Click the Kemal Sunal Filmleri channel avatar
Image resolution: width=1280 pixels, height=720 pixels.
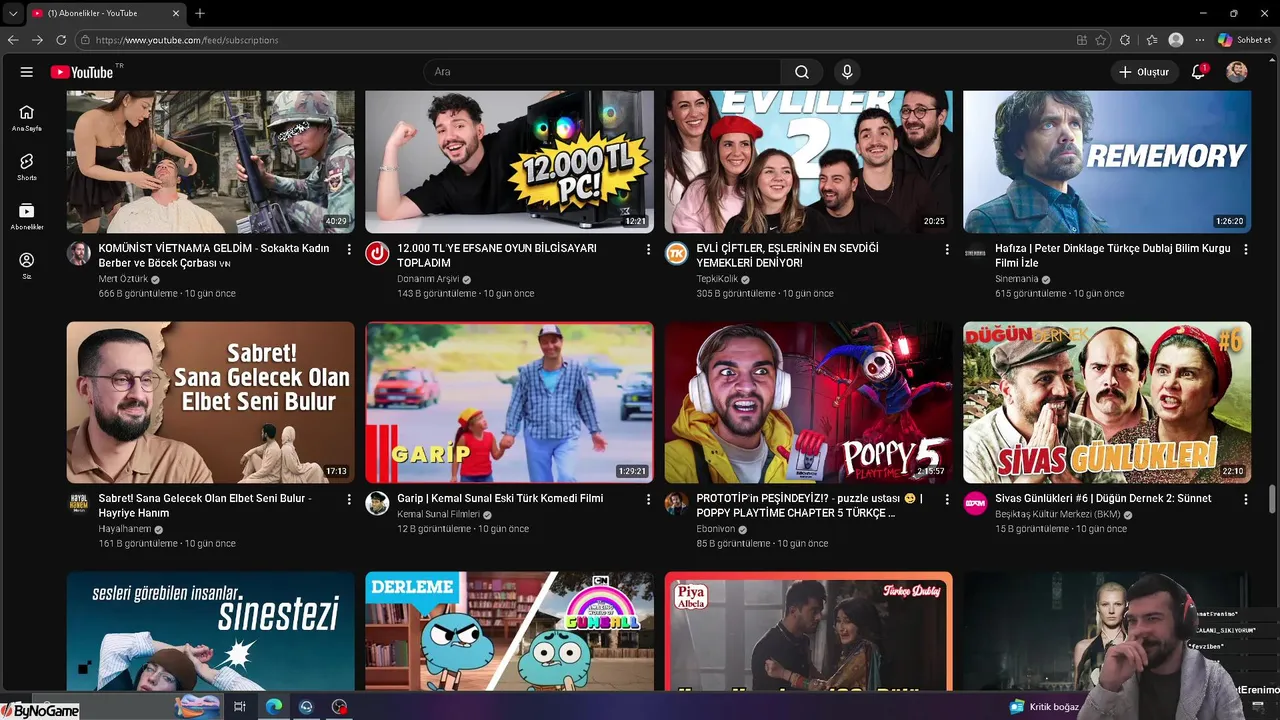click(x=377, y=503)
